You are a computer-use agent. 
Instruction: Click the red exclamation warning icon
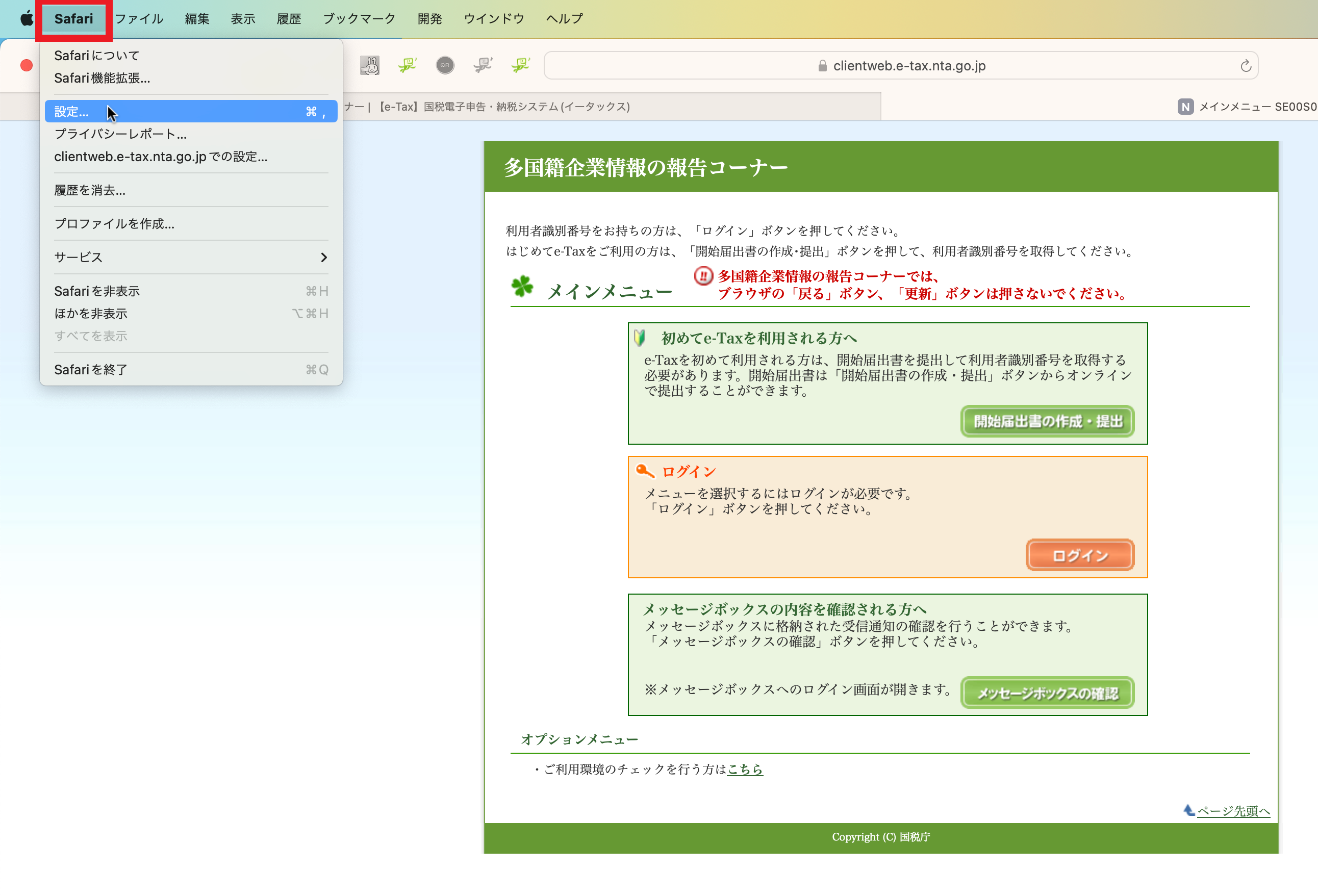tap(703, 277)
